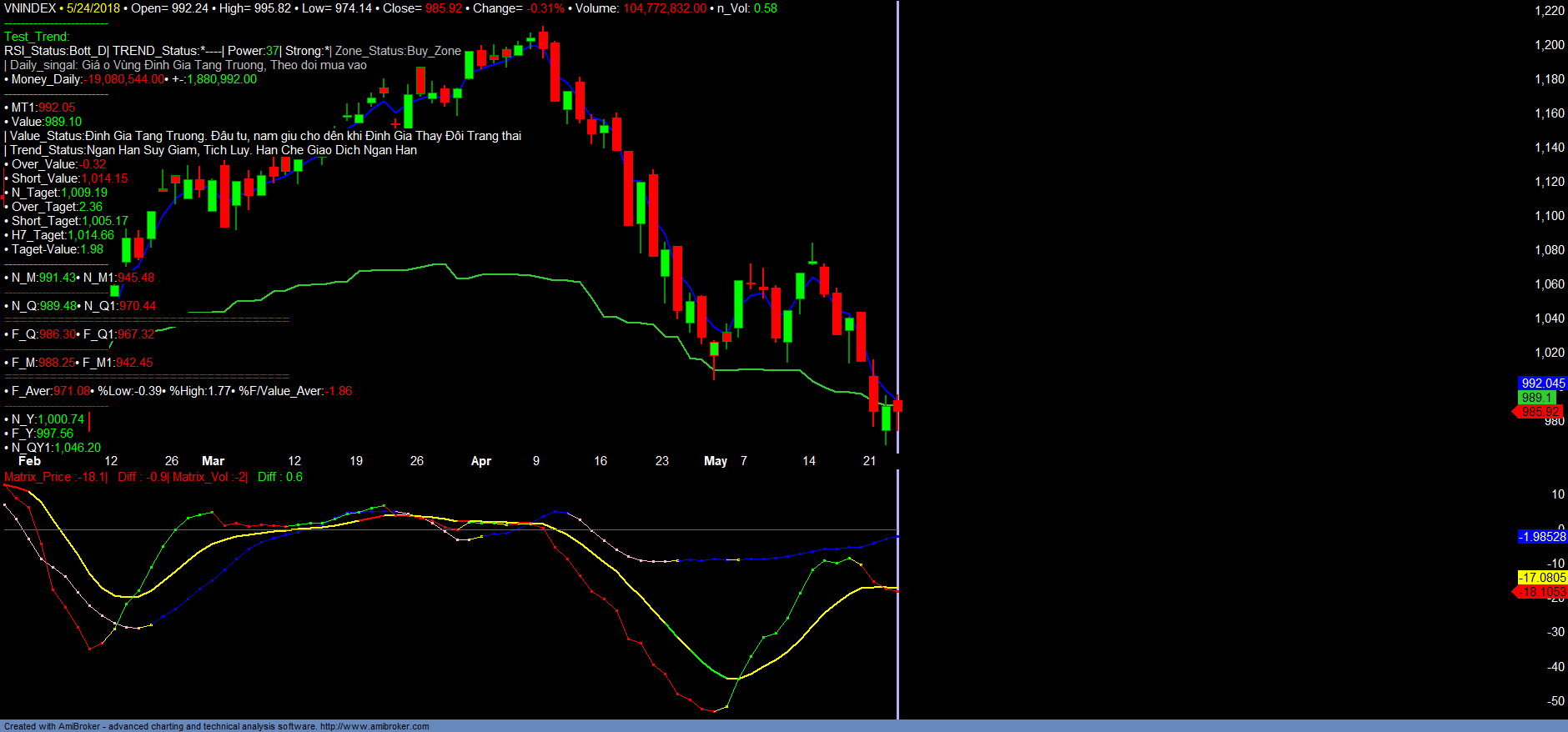Click the date label 21 on the time axis
The image size is (1568, 732).
point(869,461)
